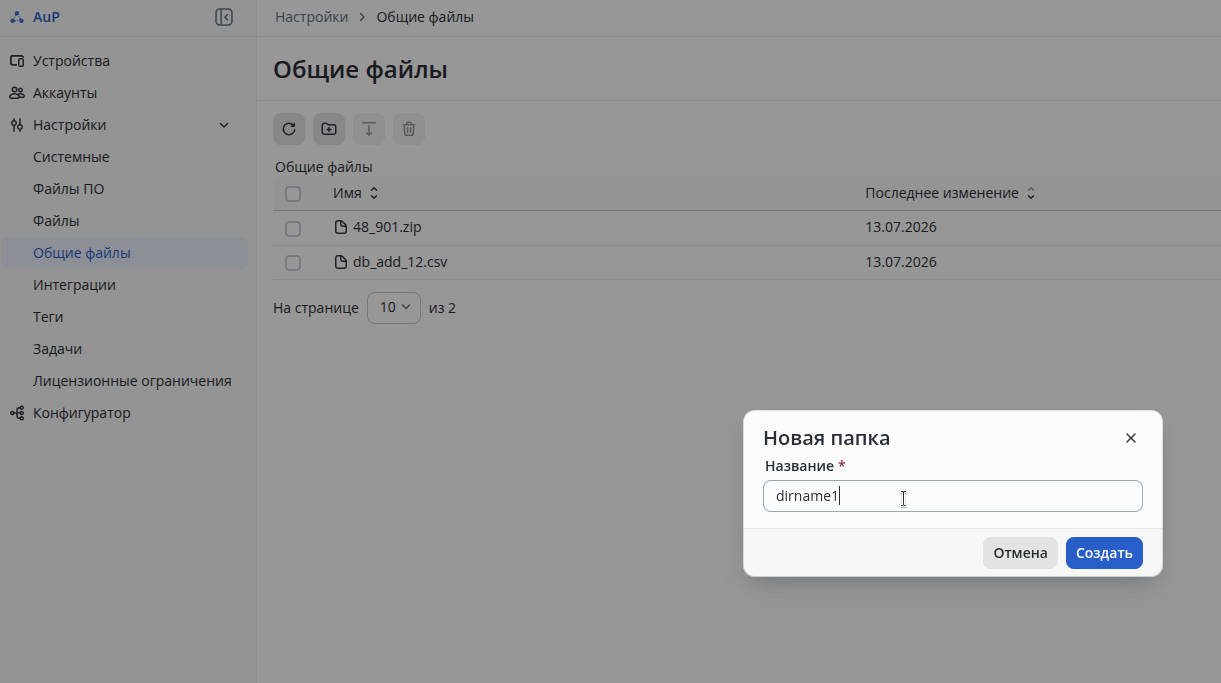The height and width of the screenshot is (683, 1221).
Task: Click file name 48_901.zip
Action: [x=387, y=227]
